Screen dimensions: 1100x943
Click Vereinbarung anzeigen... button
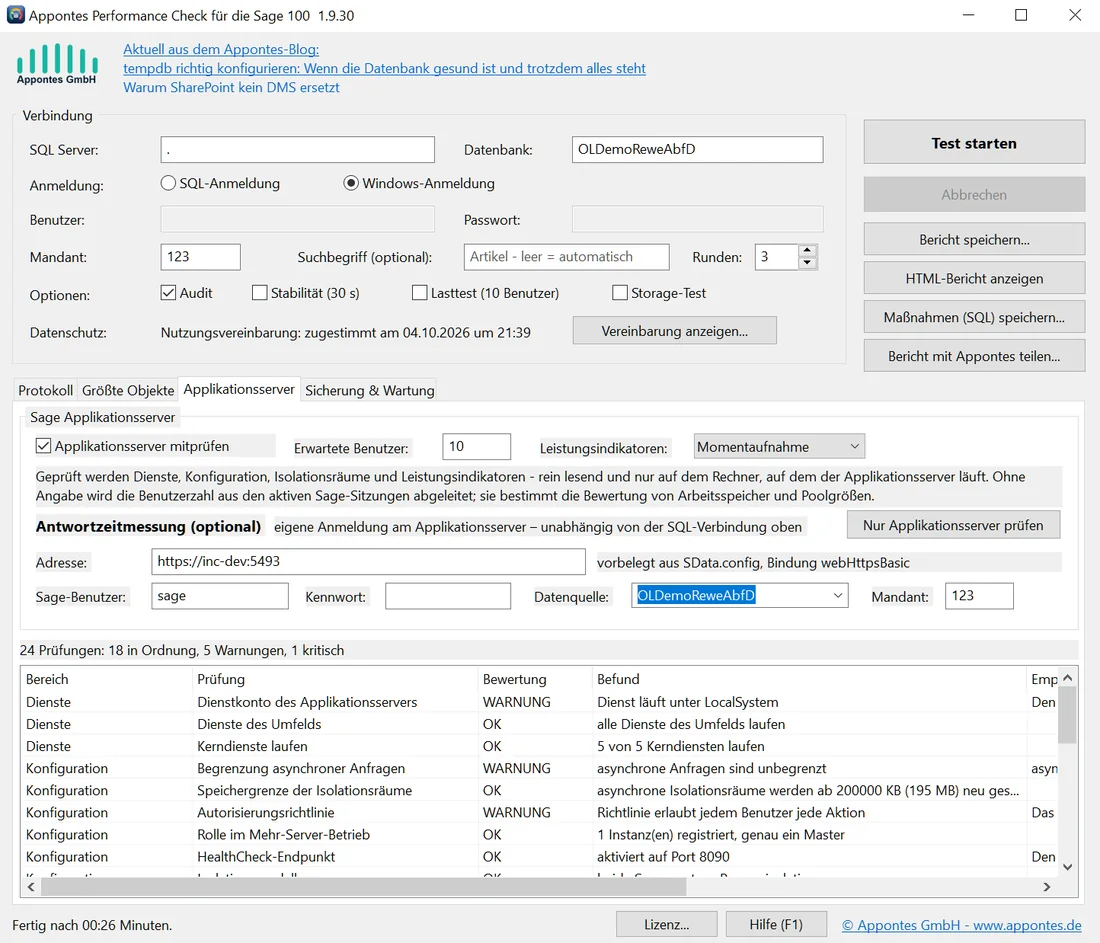[675, 330]
